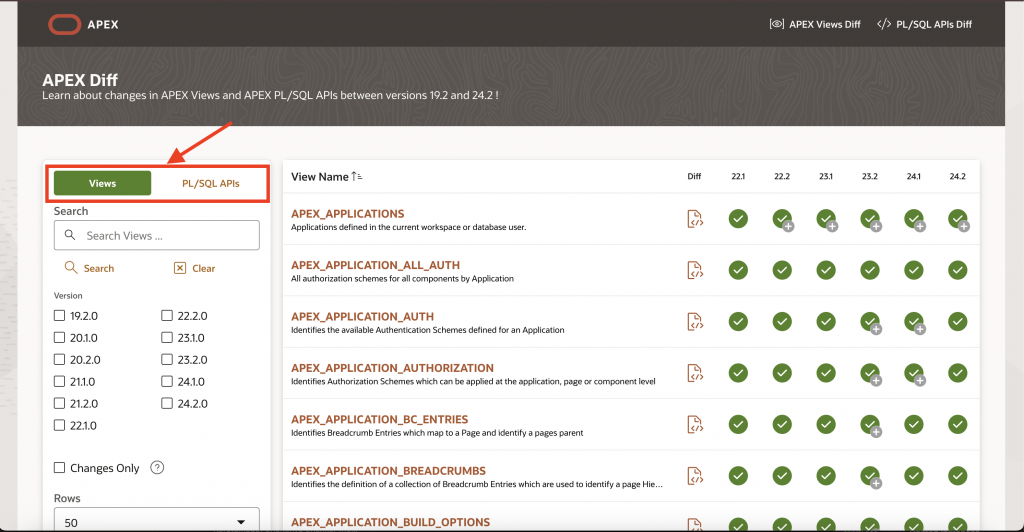The height and width of the screenshot is (532, 1024).
Task: Check the 21.1.0 version checkbox
Action: coord(59,381)
